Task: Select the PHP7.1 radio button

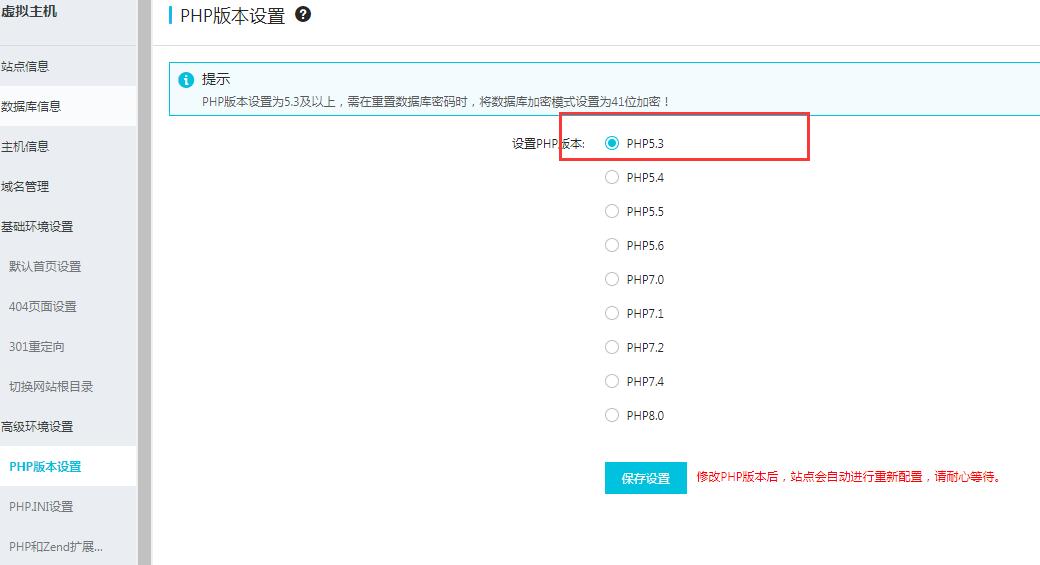Action: click(x=612, y=313)
